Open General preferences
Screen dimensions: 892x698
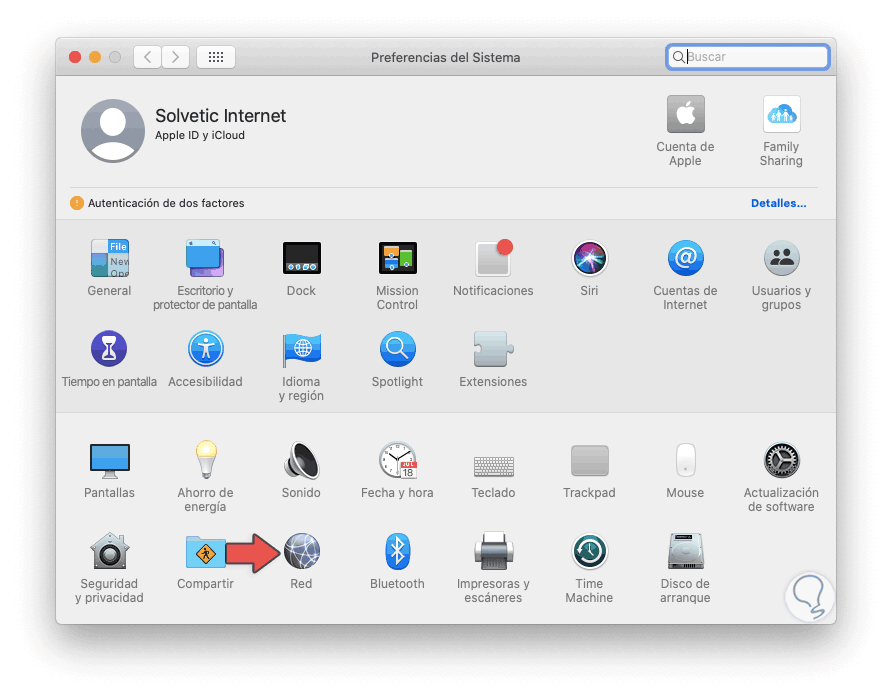tap(110, 258)
